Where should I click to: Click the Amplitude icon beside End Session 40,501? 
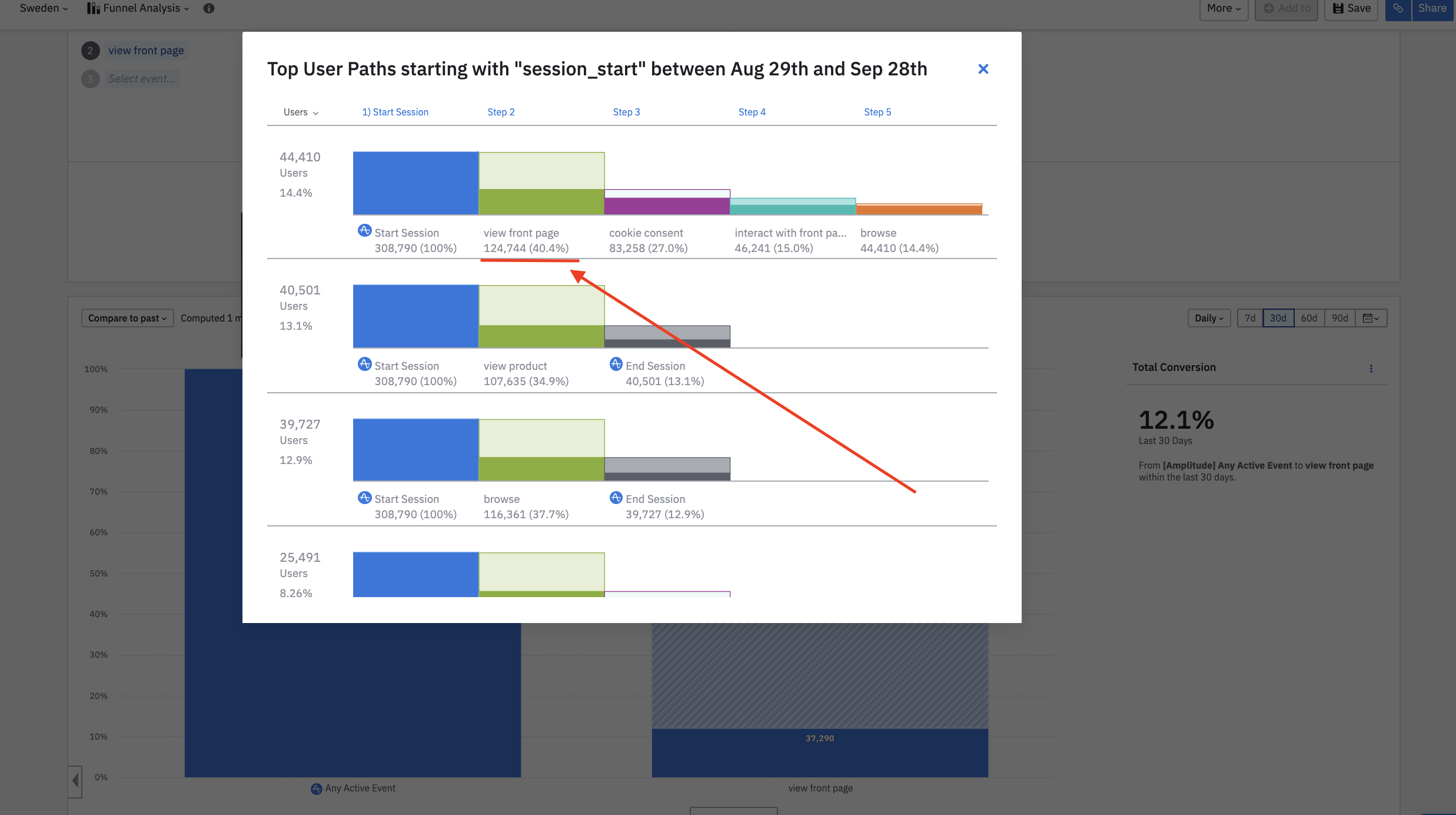tap(616, 364)
